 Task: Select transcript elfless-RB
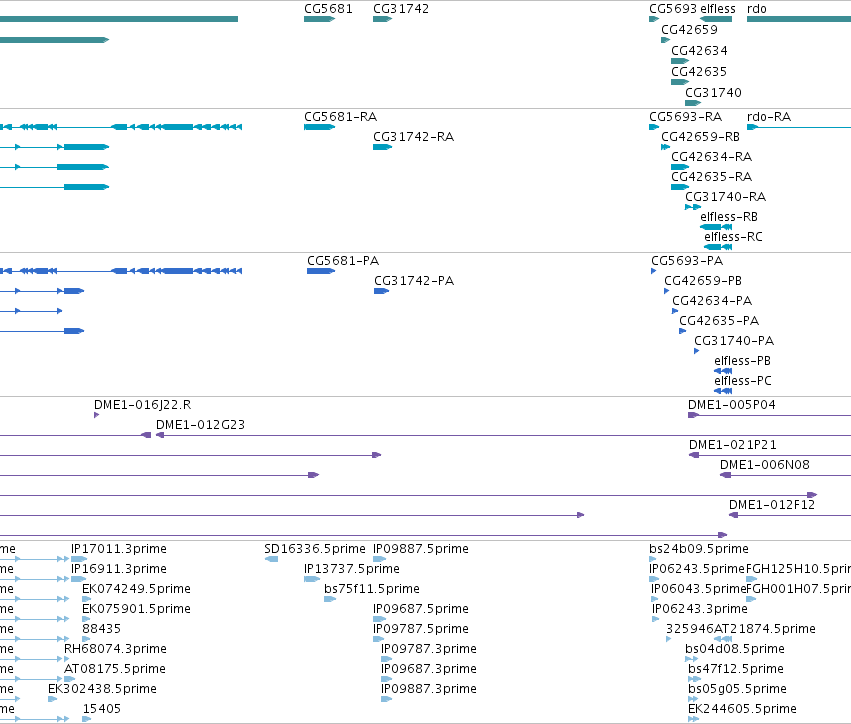click(x=729, y=217)
